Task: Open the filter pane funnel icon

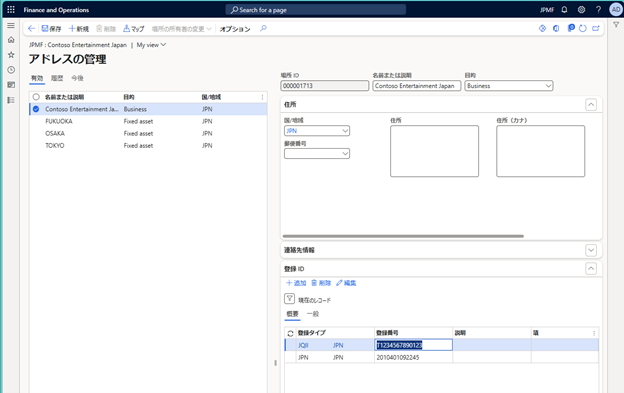Action: pos(616,25)
